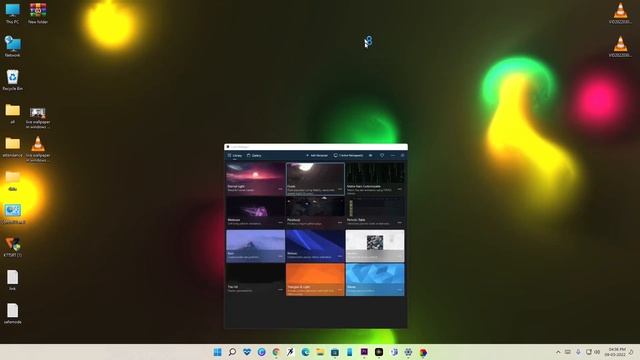Select the Triangles & Light wallpaper

(315, 280)
